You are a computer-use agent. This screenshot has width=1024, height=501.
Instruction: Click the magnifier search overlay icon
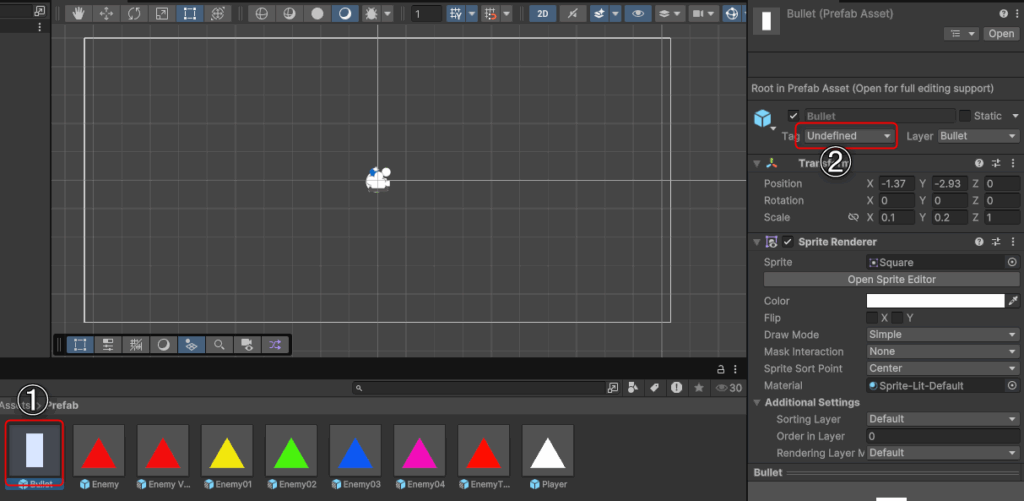click(x=219, y=345)
